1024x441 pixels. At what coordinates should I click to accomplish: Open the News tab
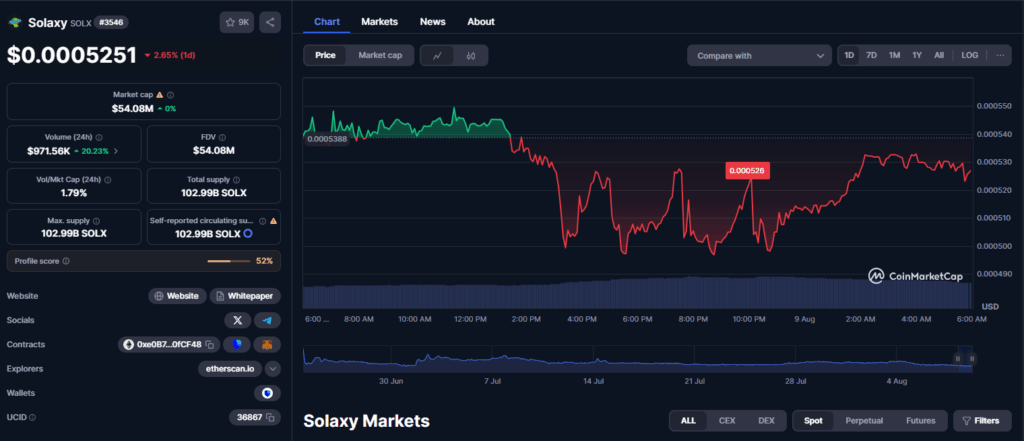click(432, 22)
